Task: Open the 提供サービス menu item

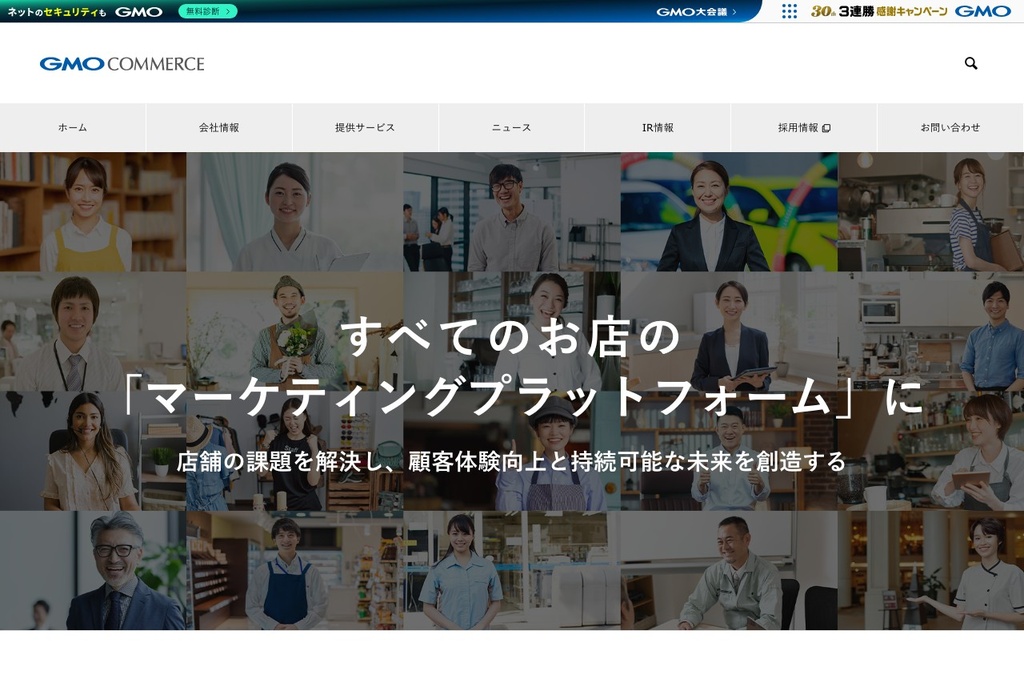Action: (365, 127)
